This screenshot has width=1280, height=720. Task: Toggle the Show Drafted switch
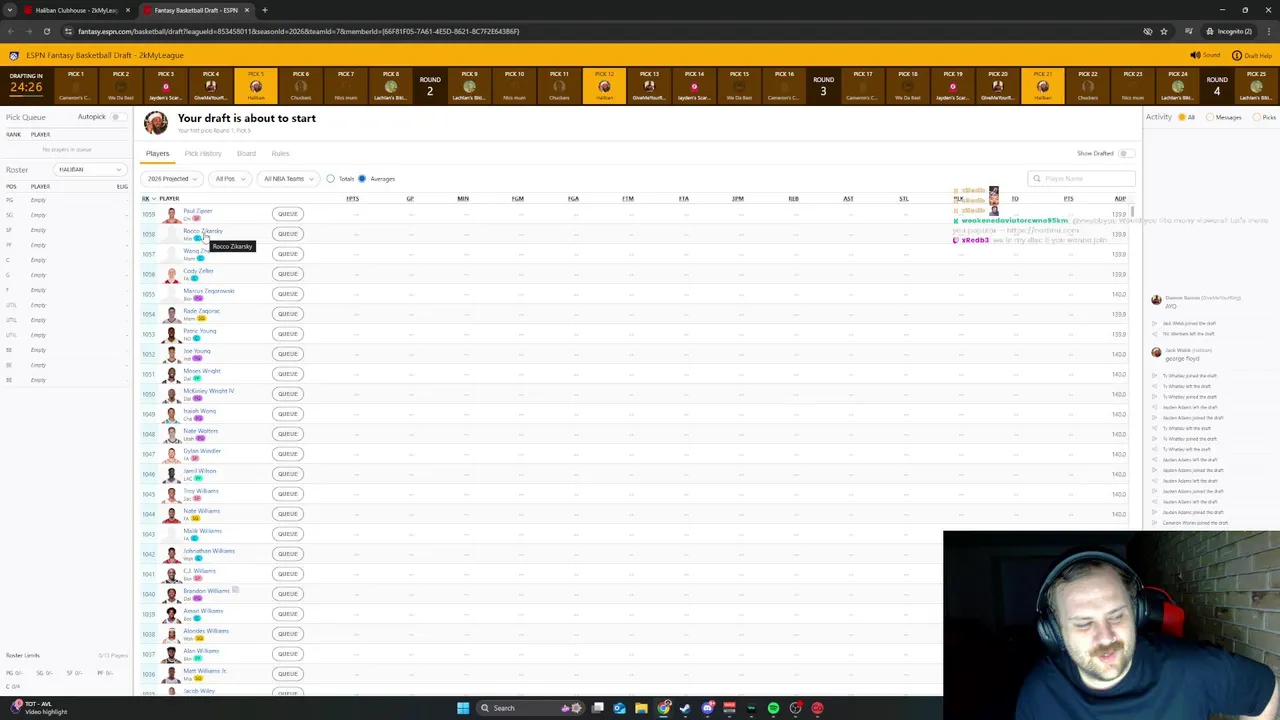click(x=1125, y=153)
